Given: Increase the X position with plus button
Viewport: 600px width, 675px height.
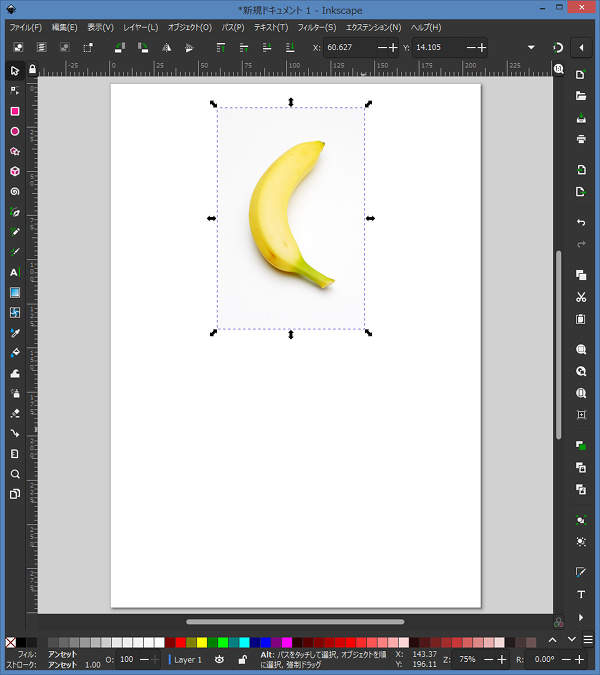Looking at the screenshot, I should point(393,47).
